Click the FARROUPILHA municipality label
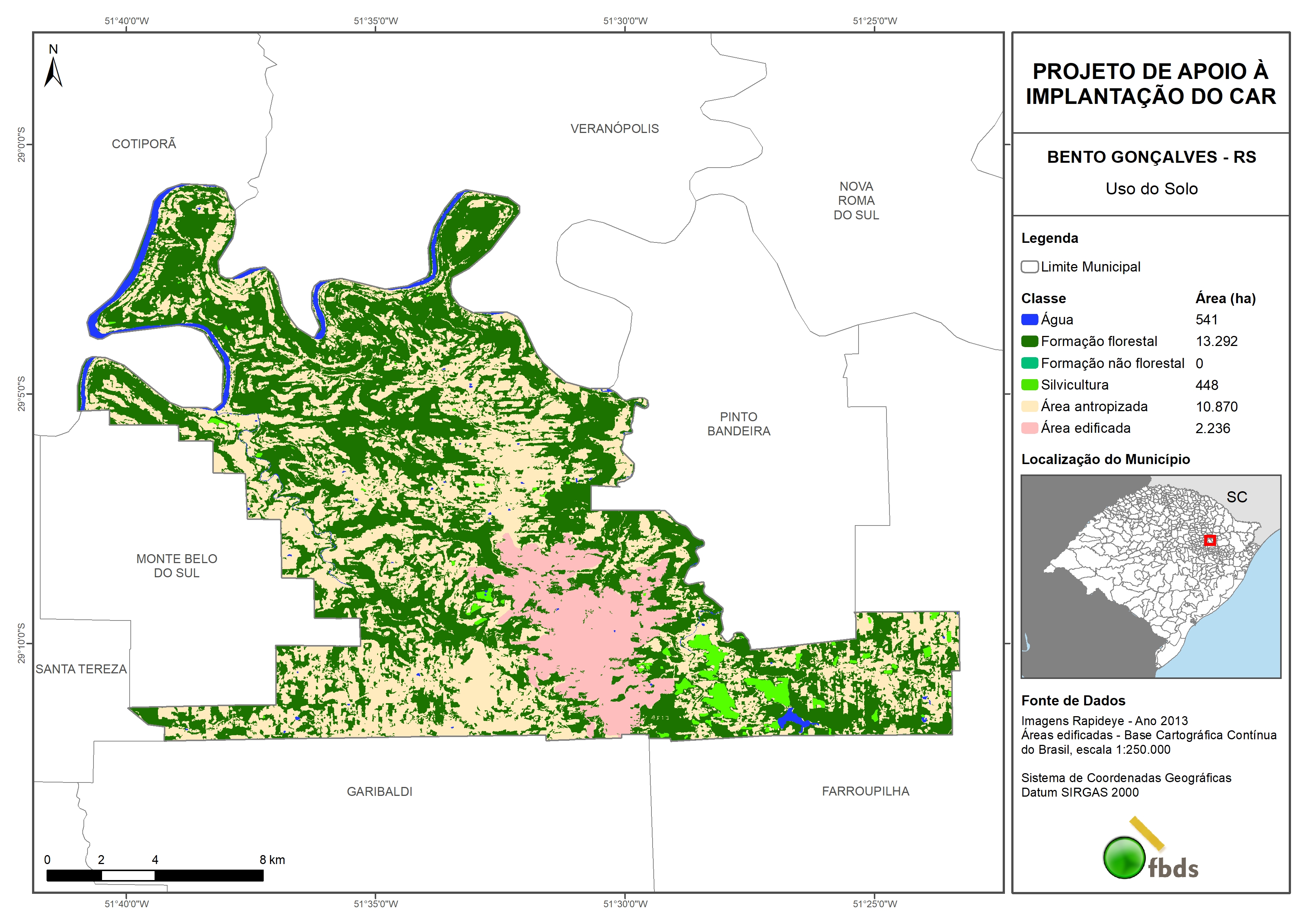Image resolution: width=1307 pixels, height=924 pixels. tap(865, 791)
